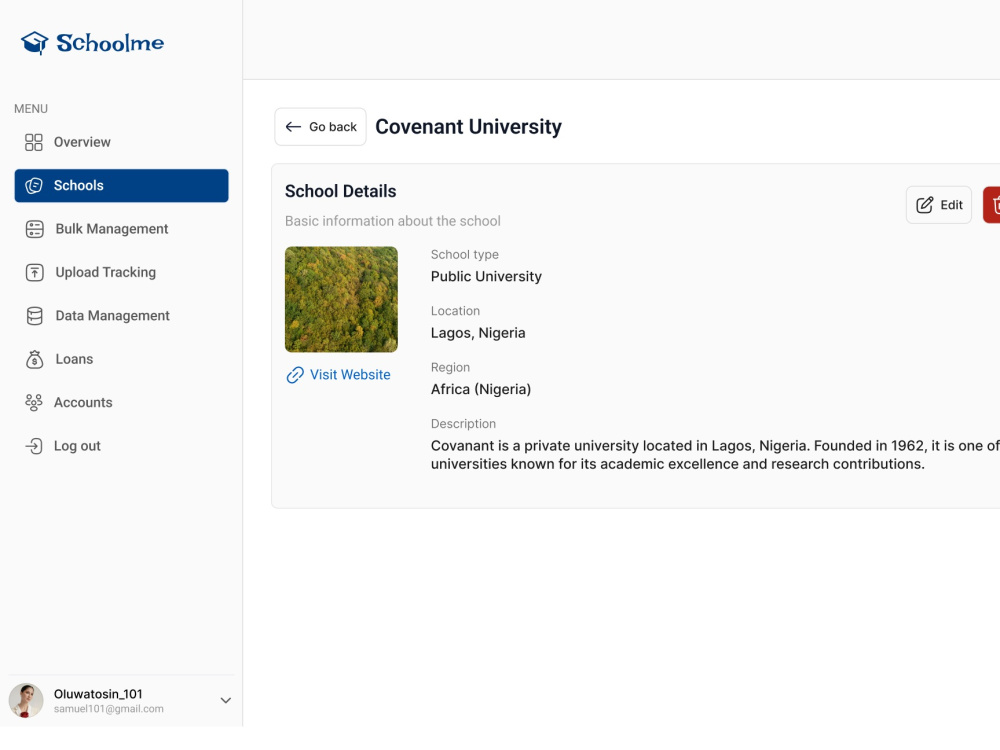Click 'Public University' school type value
Image resolution: width=1000 pixels, height=750 pixels.
[x=486, y=276]
